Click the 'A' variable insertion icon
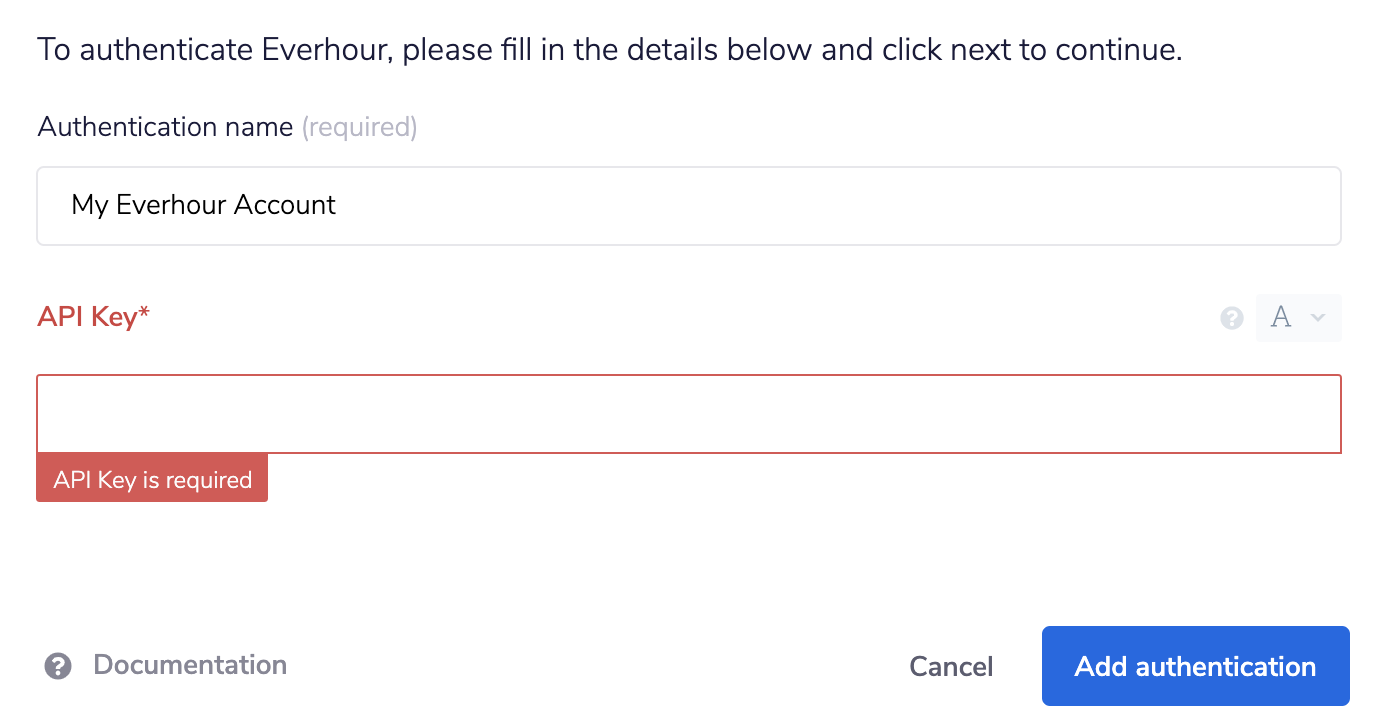Screen dimensions: 1382x722 (x=1281, y=317)
